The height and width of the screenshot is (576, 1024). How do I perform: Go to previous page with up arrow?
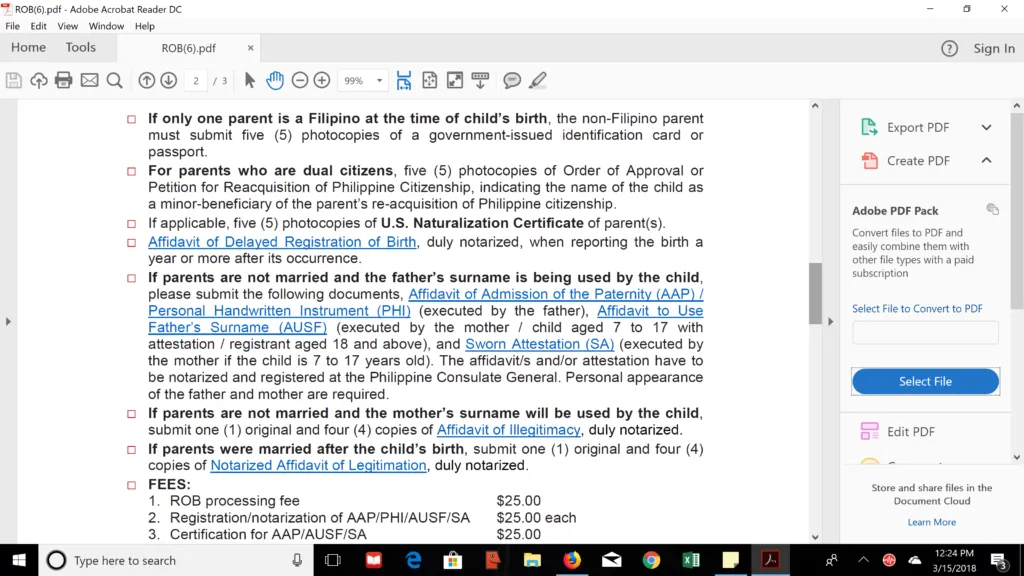pos(147,80)
